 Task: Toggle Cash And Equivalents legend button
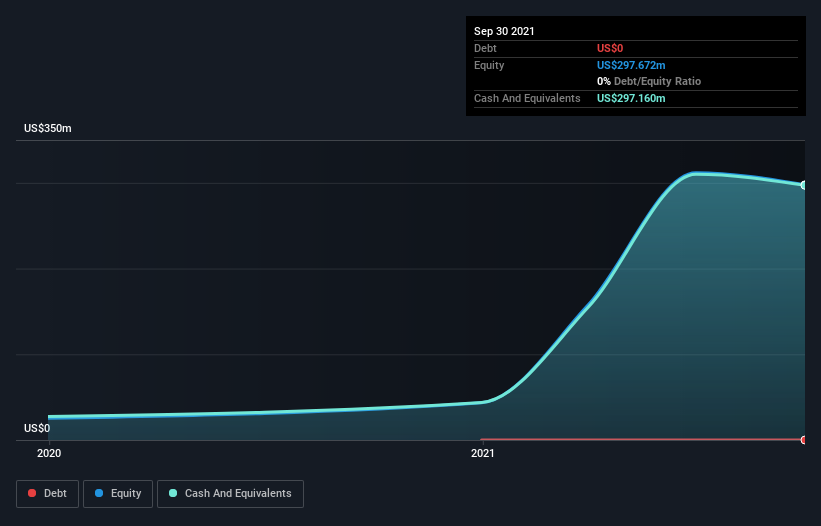pyautogui.click(x=230, y=494)
